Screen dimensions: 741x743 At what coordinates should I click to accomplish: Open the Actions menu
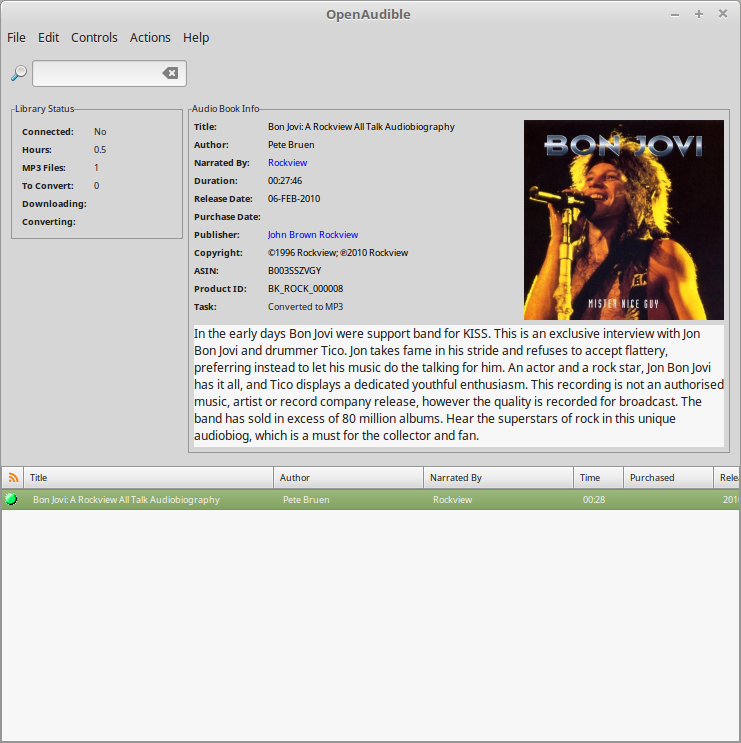[150, 37]
